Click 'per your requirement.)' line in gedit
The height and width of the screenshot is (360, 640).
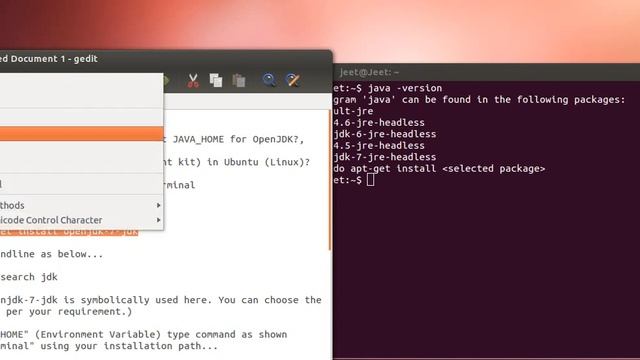(69, 311)
